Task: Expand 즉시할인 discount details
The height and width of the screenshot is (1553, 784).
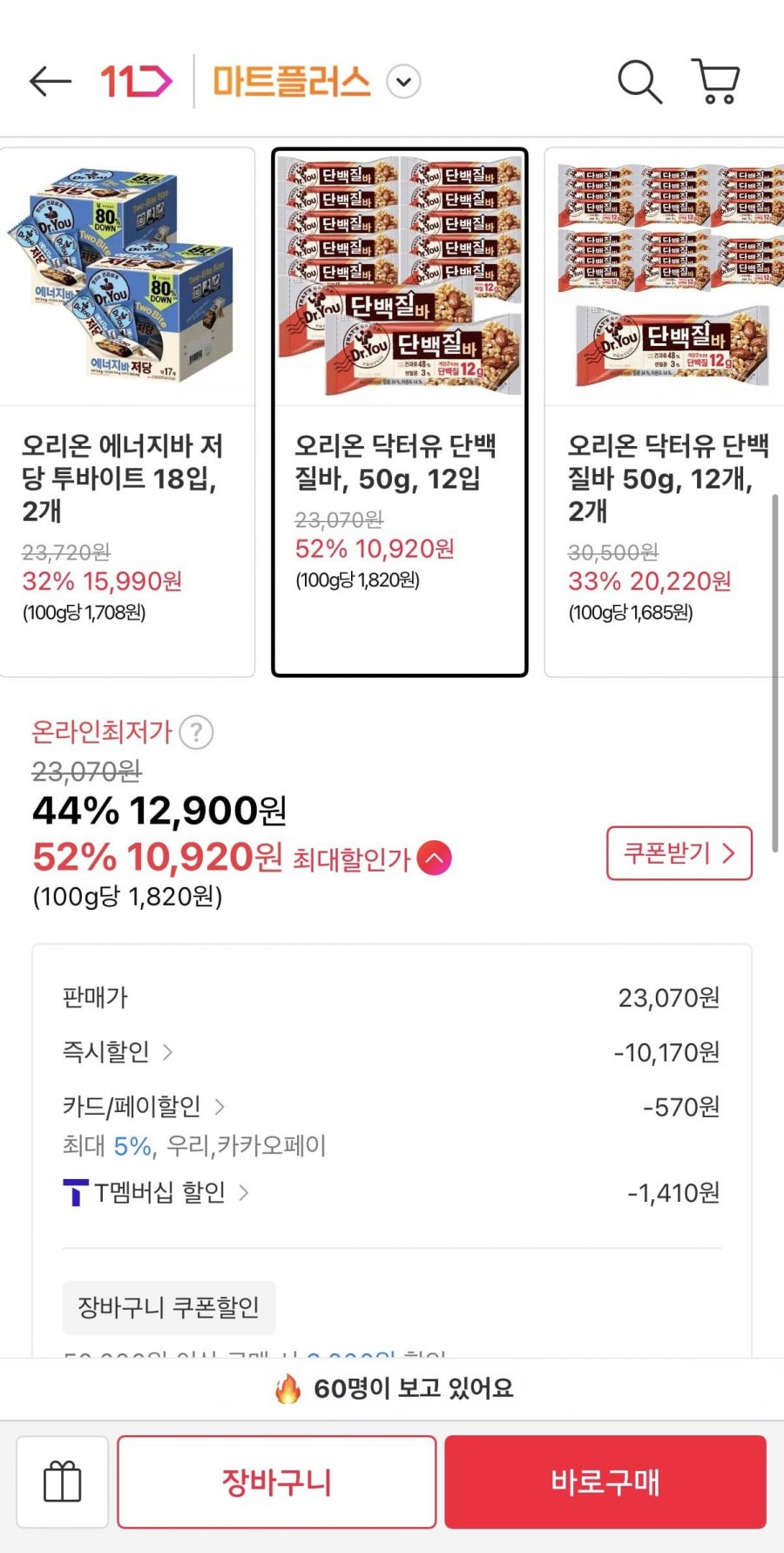Action: point(168,1052)
